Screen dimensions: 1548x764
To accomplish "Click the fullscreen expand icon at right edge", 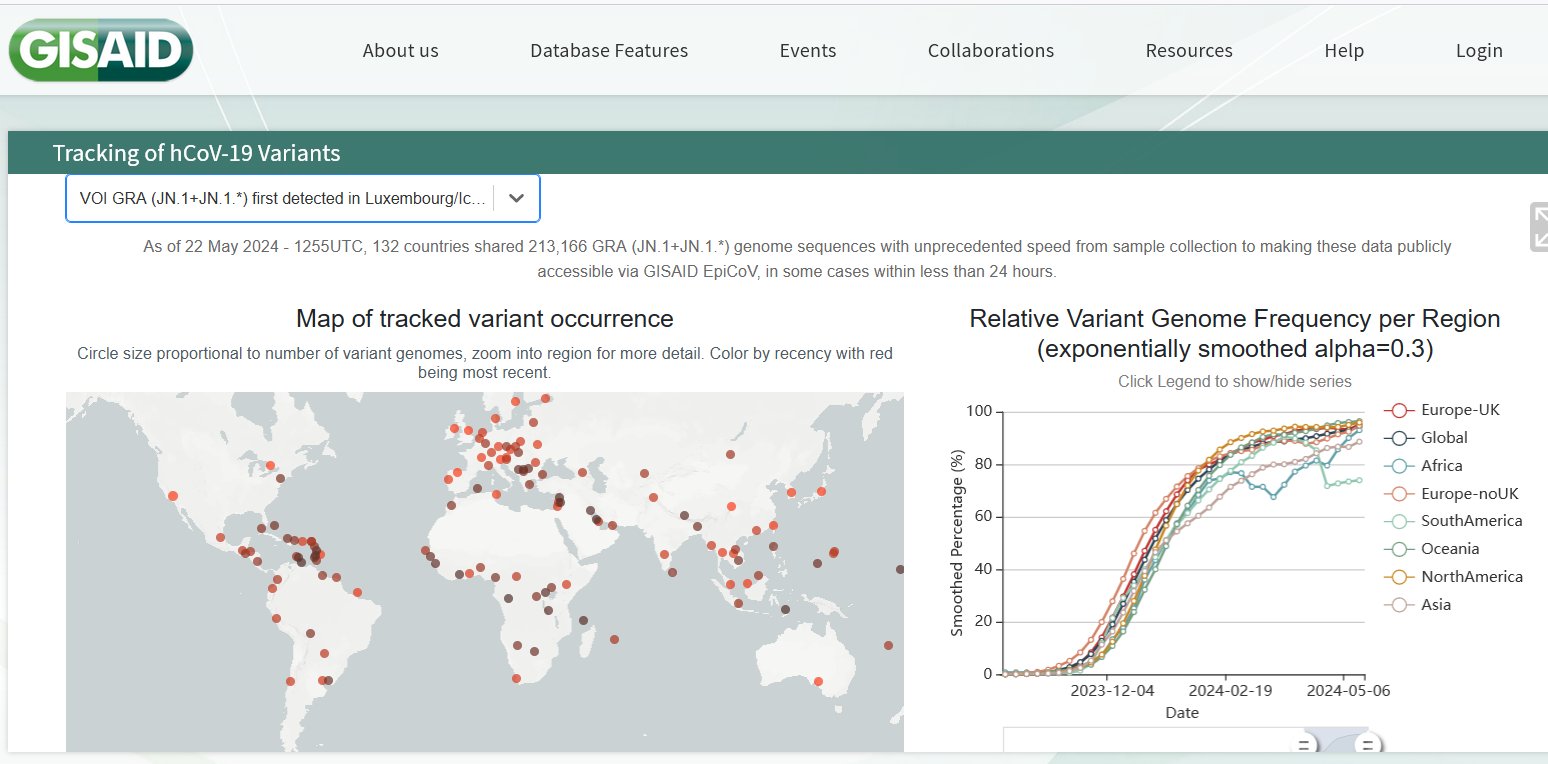I will [x=1539, y=226].
